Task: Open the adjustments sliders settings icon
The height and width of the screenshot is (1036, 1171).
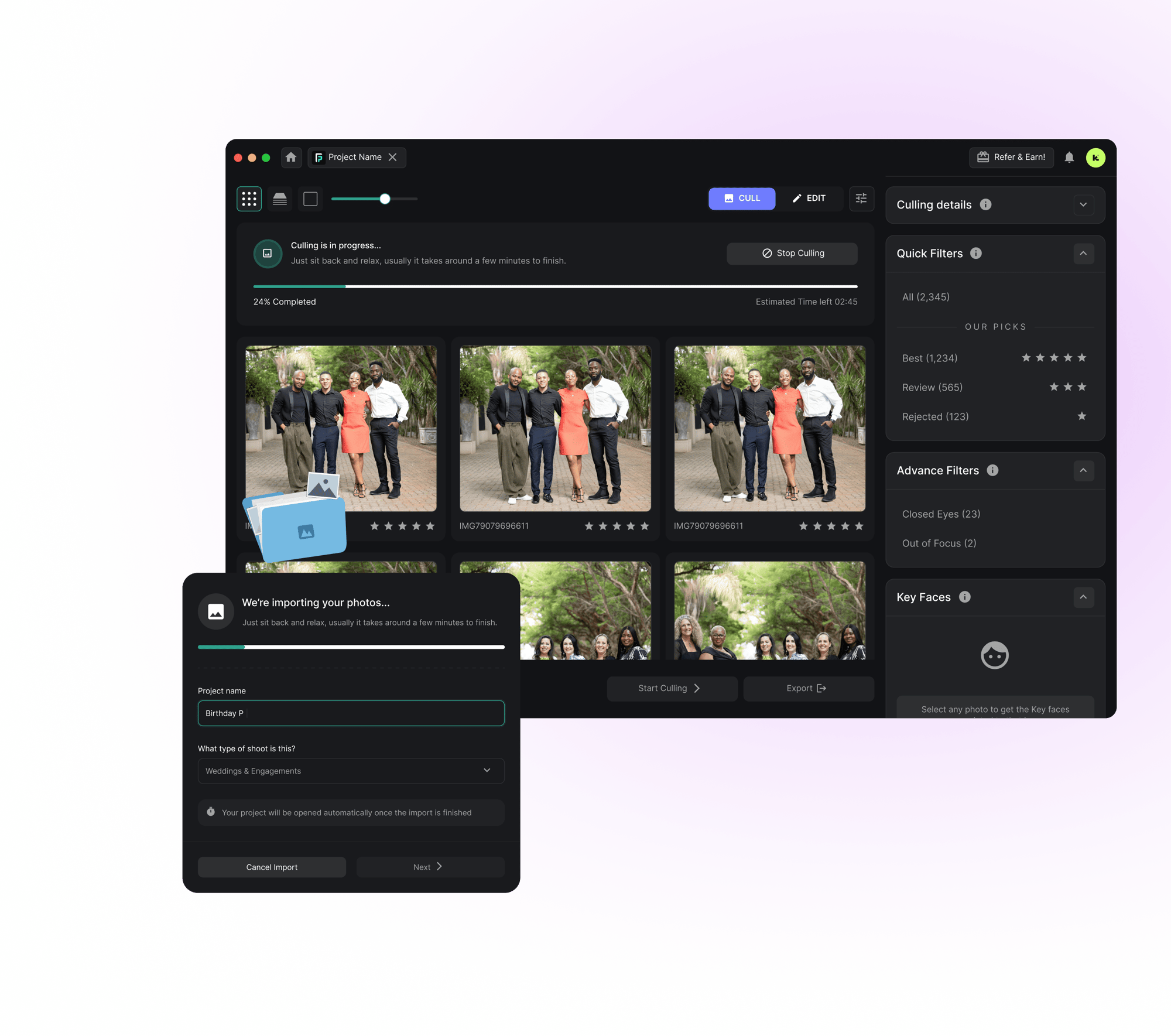Action: click(861, 199)
